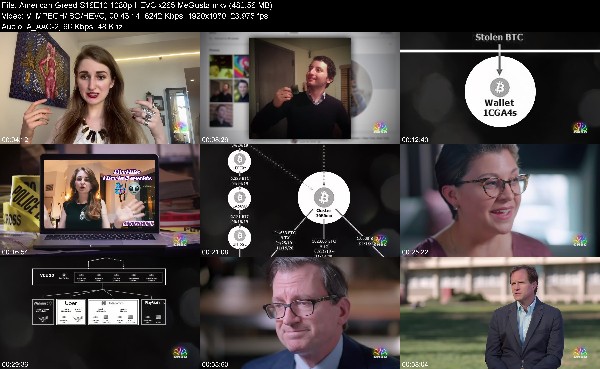Click the timestamp on the Stolen BTC thumbnail

click(x=415, y=139)
